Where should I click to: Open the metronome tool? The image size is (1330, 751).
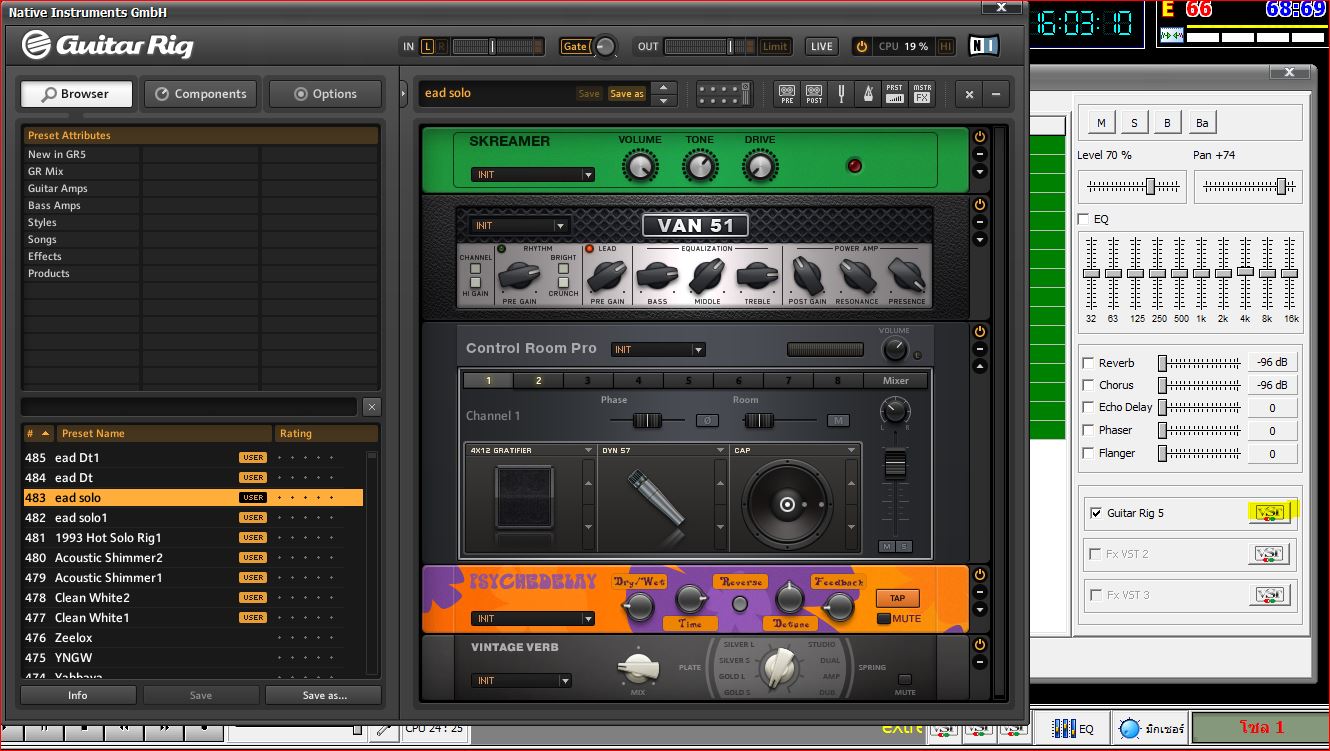(867, 93)
